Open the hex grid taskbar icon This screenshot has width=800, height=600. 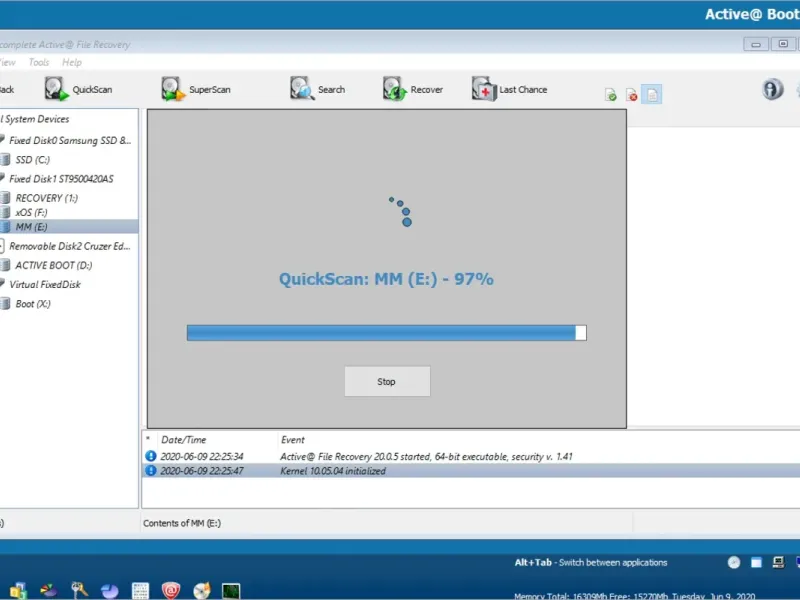pyautogui.click(x=140, y=591)
